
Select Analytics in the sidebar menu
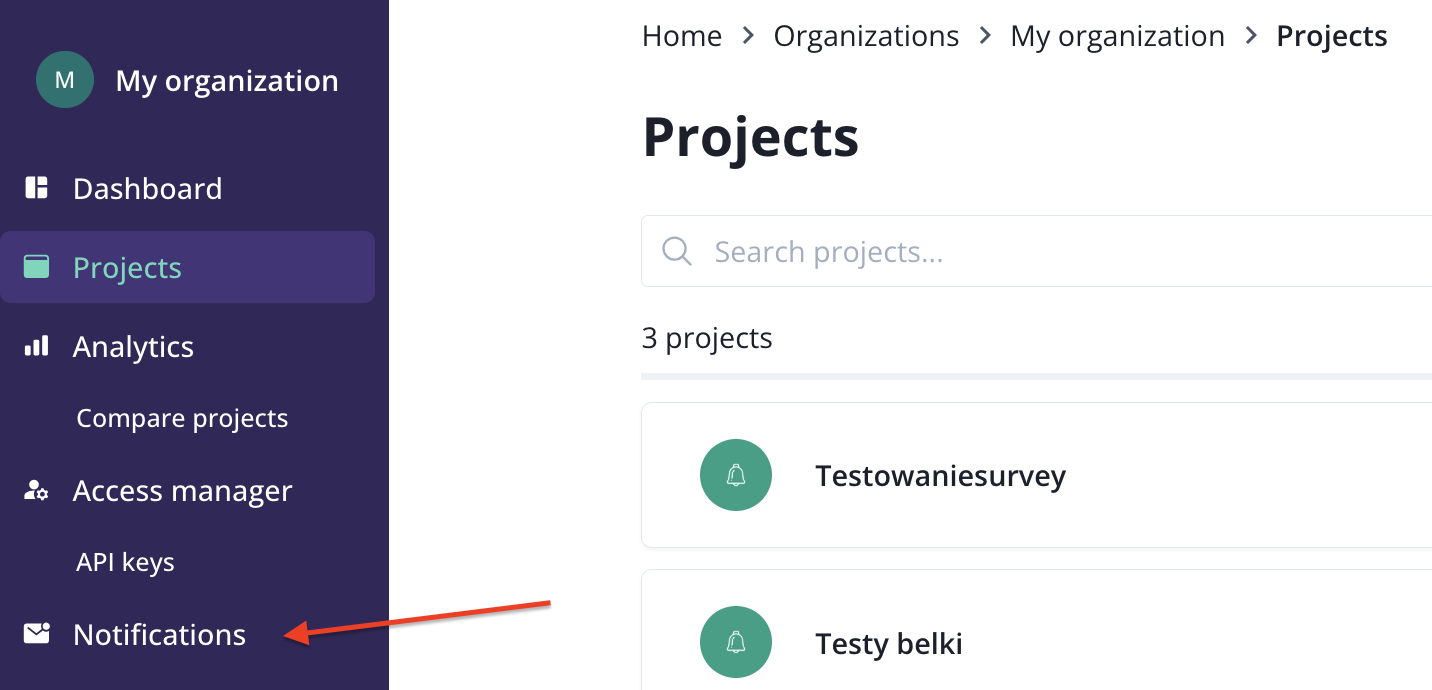133,346
